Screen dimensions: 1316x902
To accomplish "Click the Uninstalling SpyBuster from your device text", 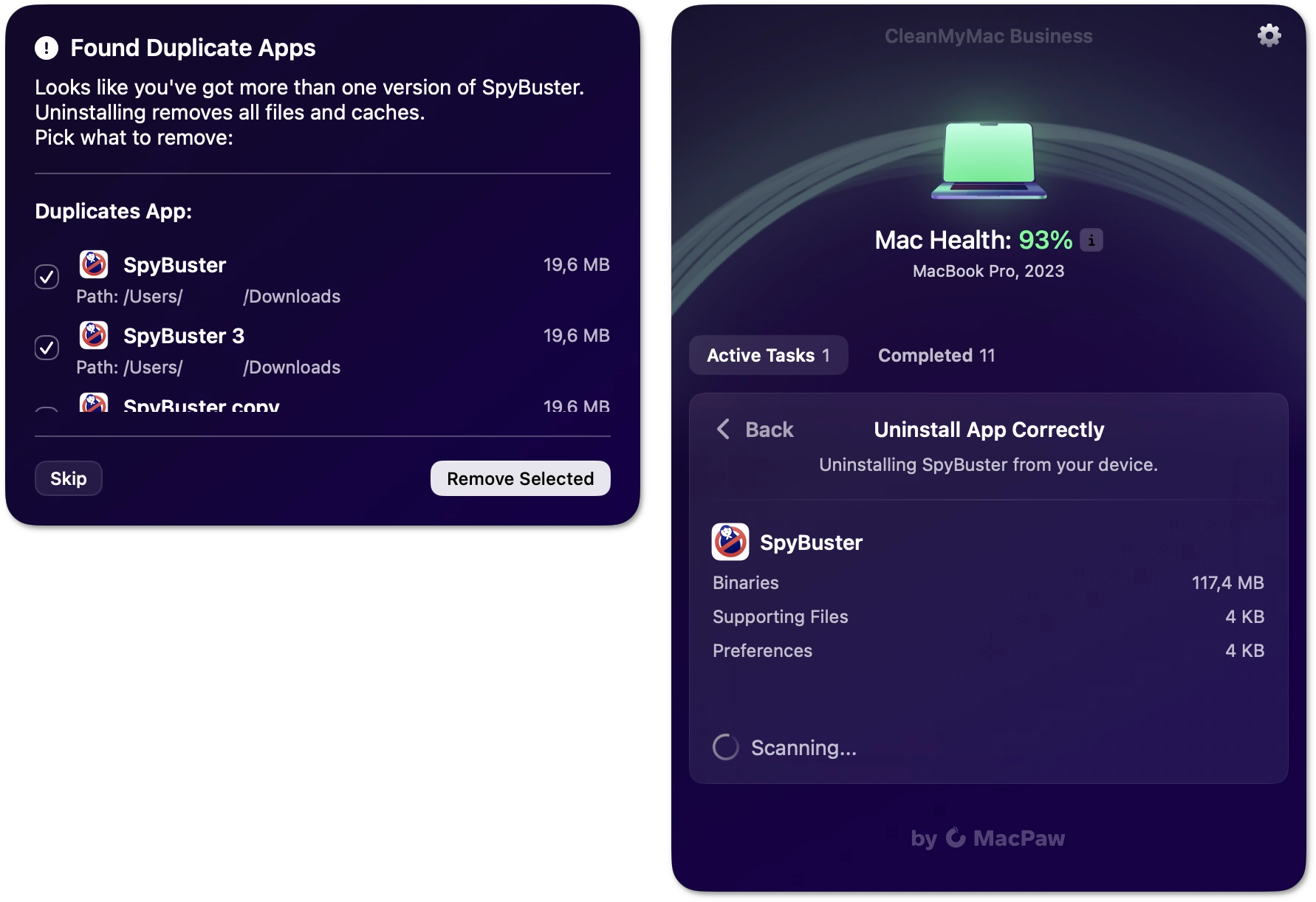I will point(988,465).
